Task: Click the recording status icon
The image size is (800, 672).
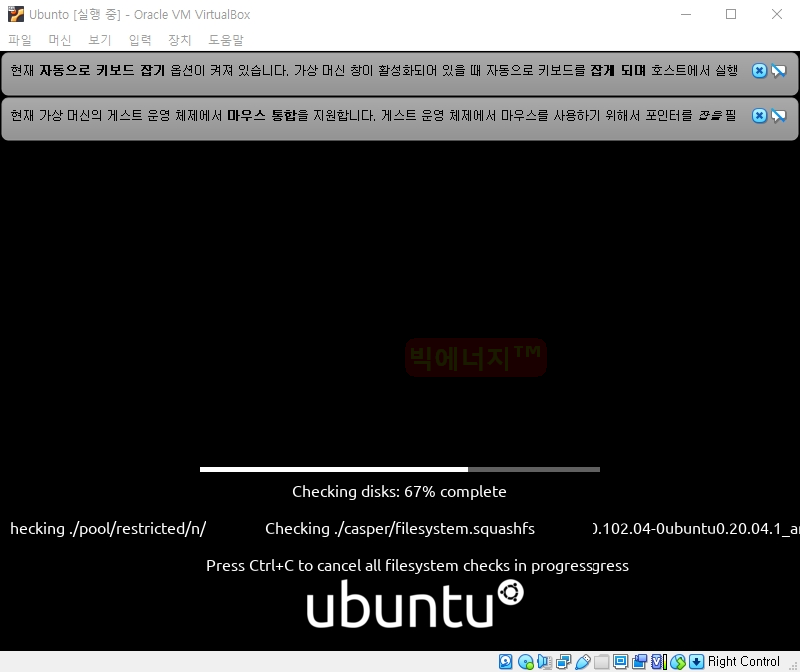Action: pyautogui.click(x=639, y=662)
